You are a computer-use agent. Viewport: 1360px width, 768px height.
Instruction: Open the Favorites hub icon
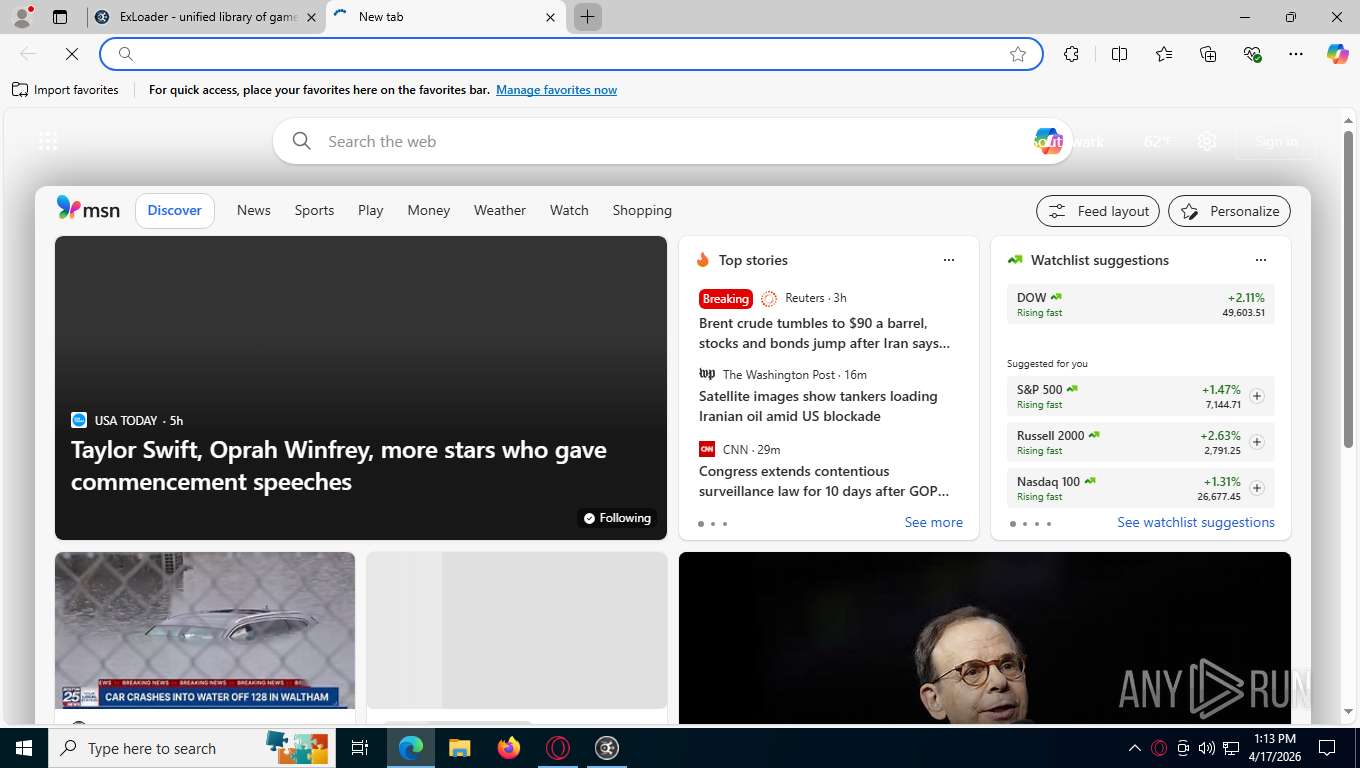[x=1164, y=54]
